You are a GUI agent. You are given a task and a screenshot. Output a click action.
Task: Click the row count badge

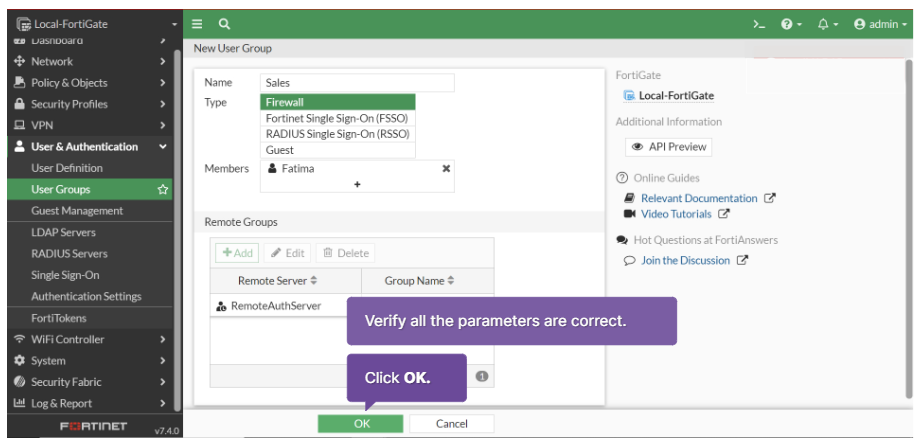482,377
